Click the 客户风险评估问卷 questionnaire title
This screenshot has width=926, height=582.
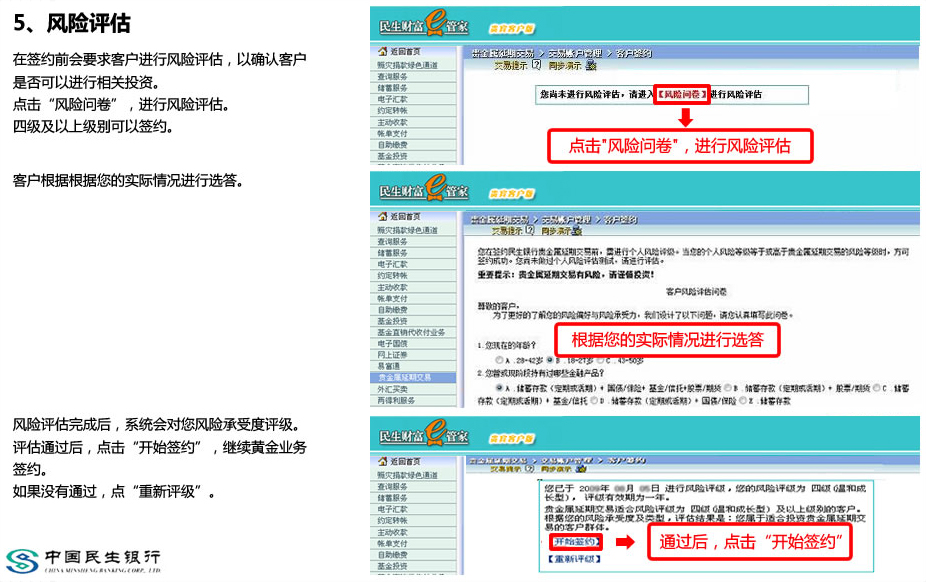[x=696, y=292]
